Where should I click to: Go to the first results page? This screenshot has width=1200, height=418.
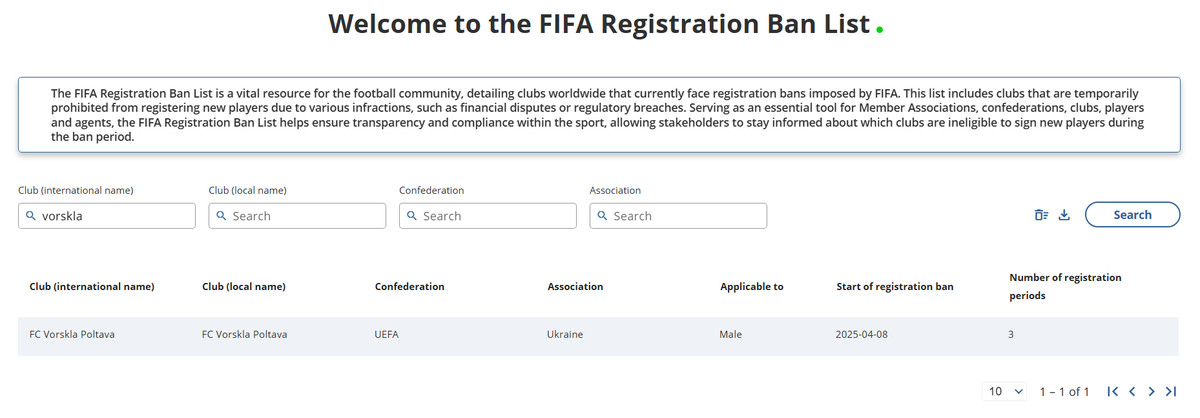1112,391
